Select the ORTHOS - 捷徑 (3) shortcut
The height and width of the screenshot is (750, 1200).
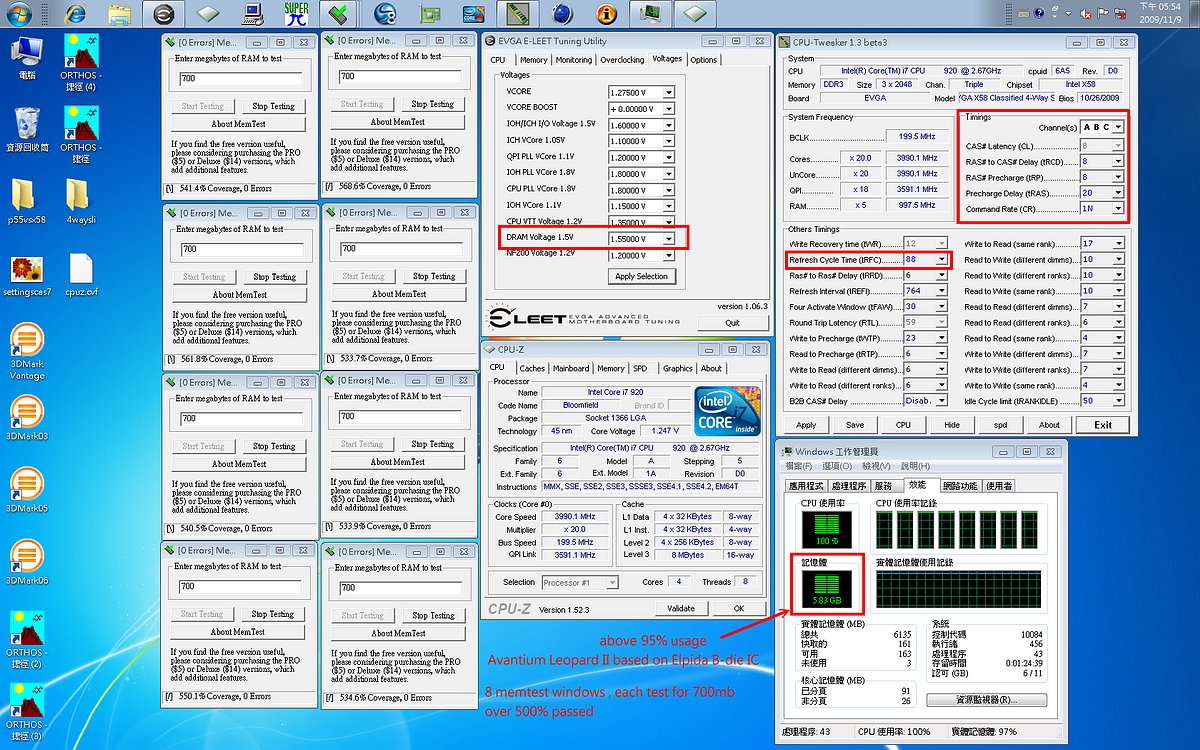point(27,711)
